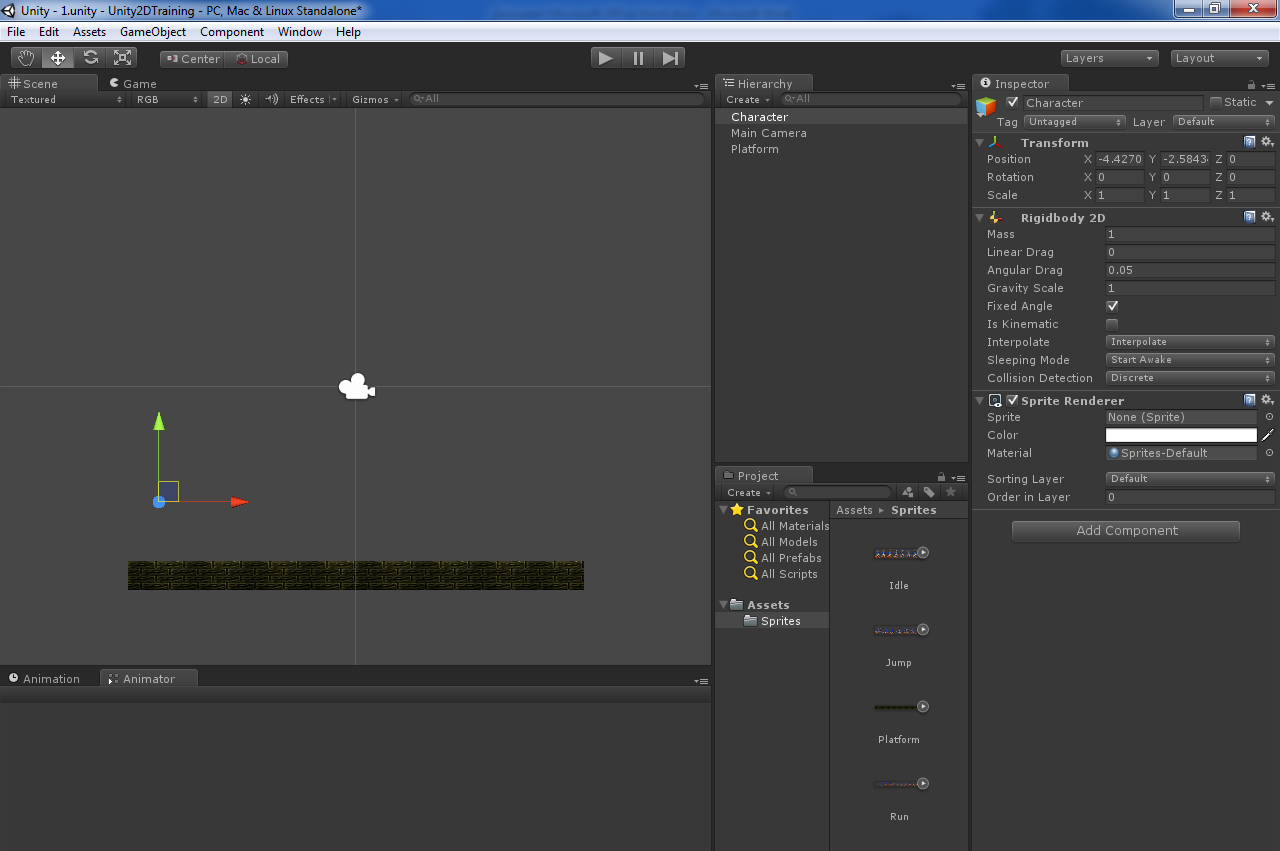Click Create button in Hierarchy panel
This screenshot has height=851, width=1280.
(x=748, y=99)
